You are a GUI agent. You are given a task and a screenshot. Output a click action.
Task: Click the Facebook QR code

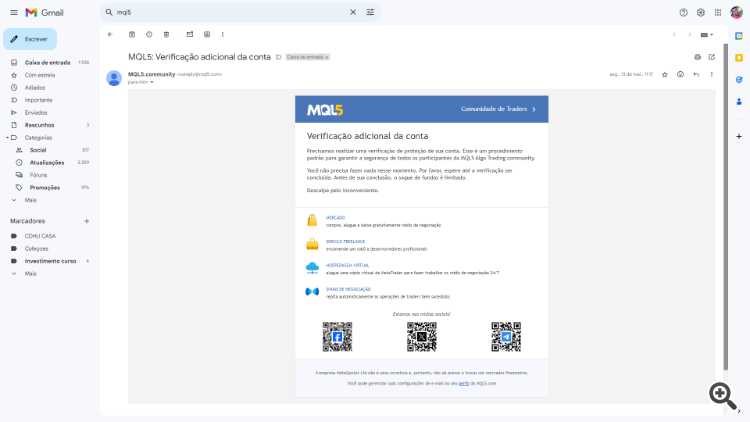pyautogui.click(x=337, y=337)
